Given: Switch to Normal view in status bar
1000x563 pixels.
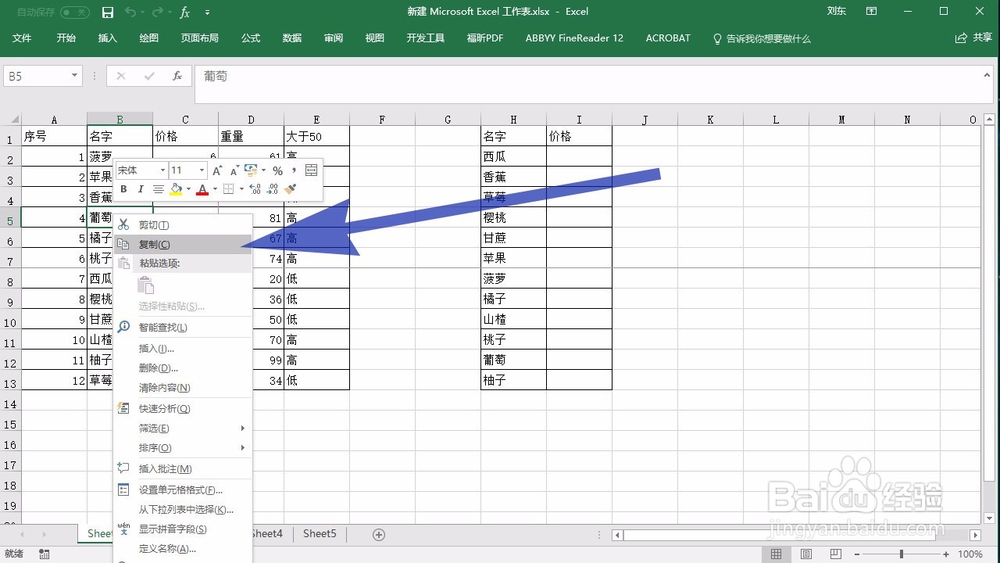Looking at the screenshot, I should click(776, 553).
